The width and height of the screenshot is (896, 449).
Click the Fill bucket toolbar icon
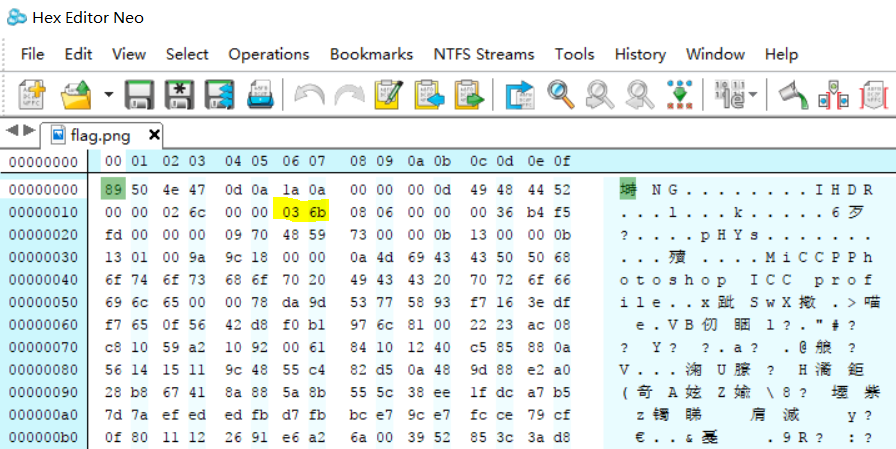pos(794,94)
